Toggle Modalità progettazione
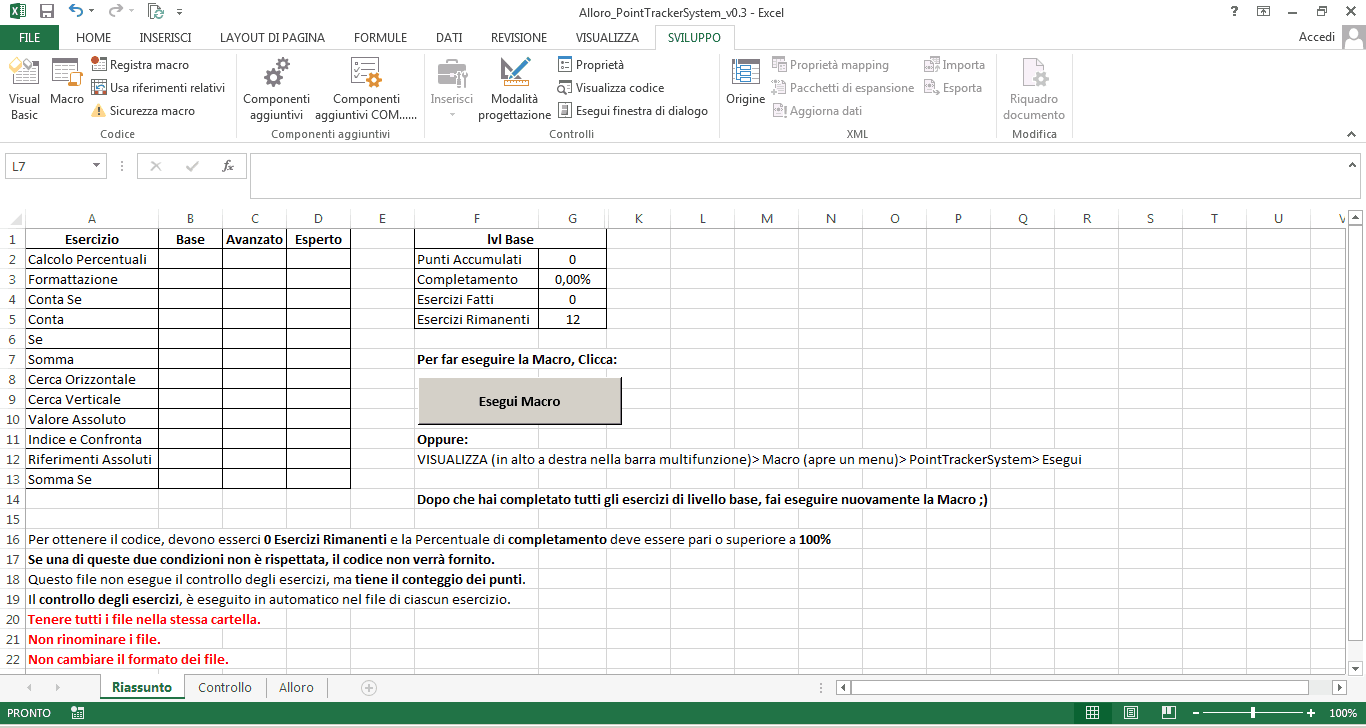The image size is (1366, 728). click(x=514, y=88)
